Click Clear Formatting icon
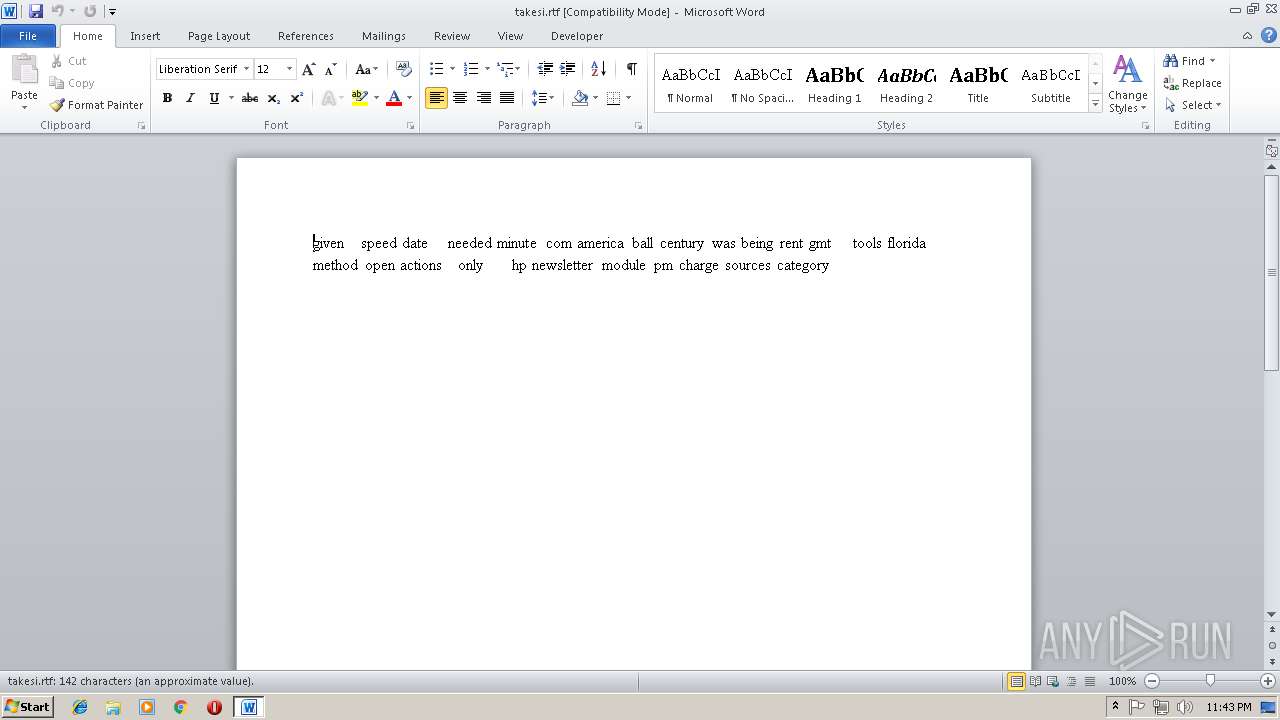The image size is (1280, 720). 404,69
